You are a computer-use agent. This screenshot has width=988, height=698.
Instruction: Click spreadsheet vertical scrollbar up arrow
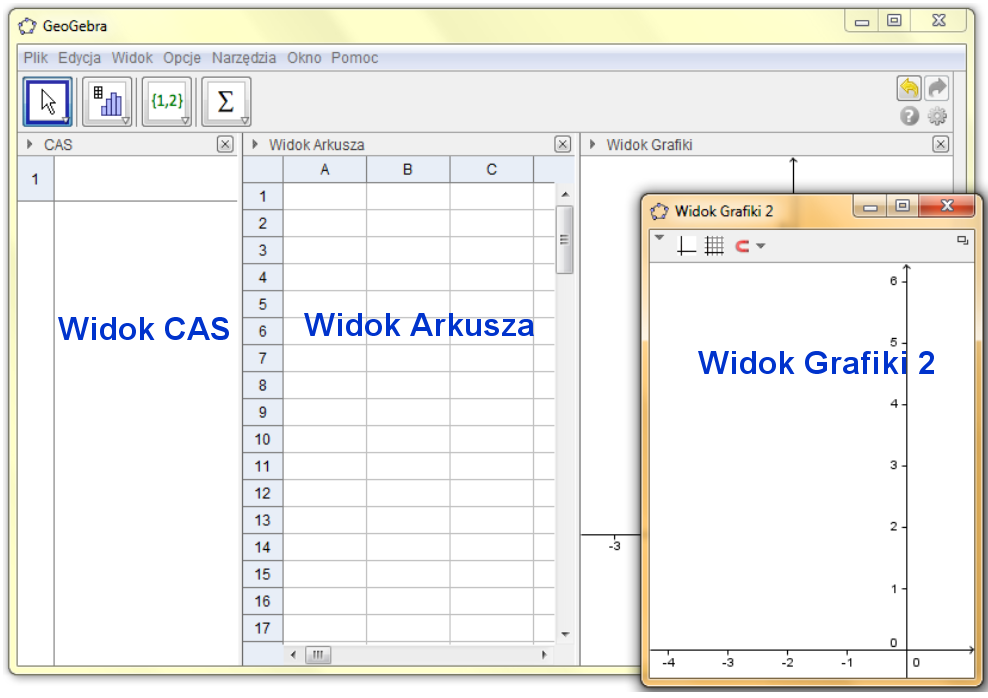[x=565, y=194]
